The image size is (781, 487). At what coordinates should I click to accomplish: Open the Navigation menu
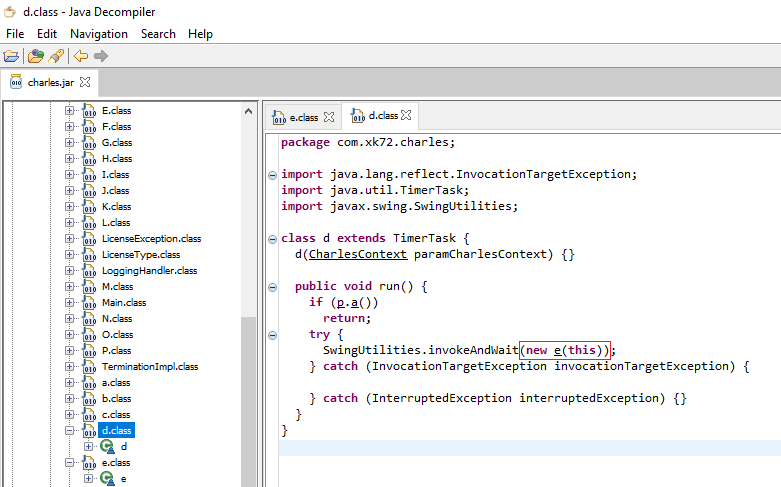click(x=99, y=34)
